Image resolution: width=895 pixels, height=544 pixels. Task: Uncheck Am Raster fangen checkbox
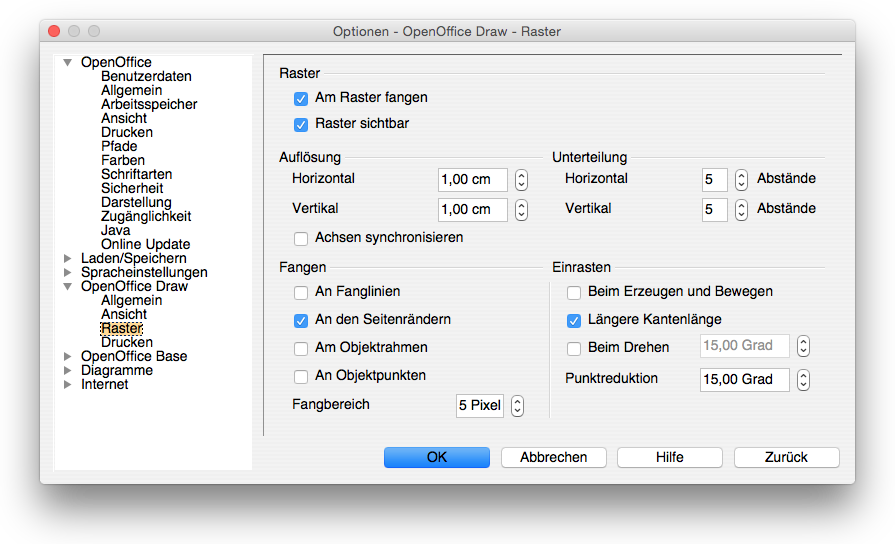301,99
